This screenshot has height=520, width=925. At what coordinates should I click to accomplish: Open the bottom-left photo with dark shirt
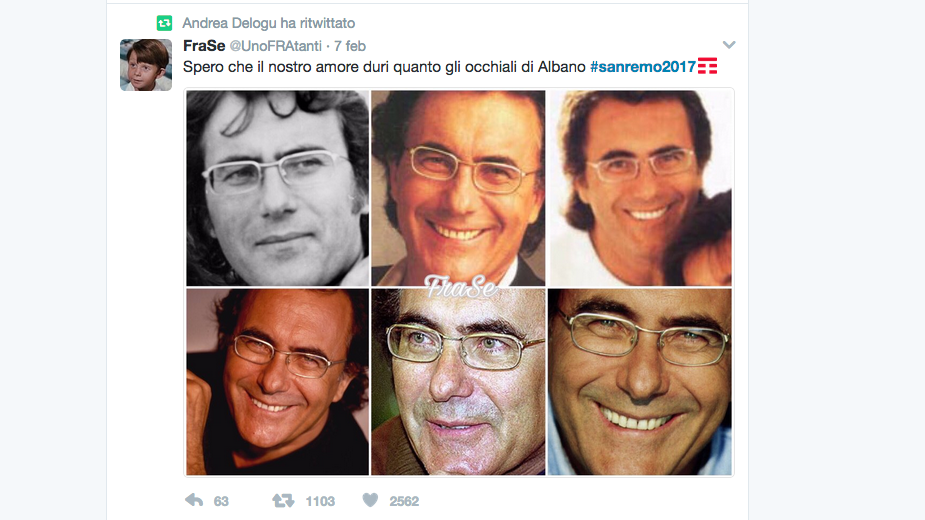pos(277,382)
